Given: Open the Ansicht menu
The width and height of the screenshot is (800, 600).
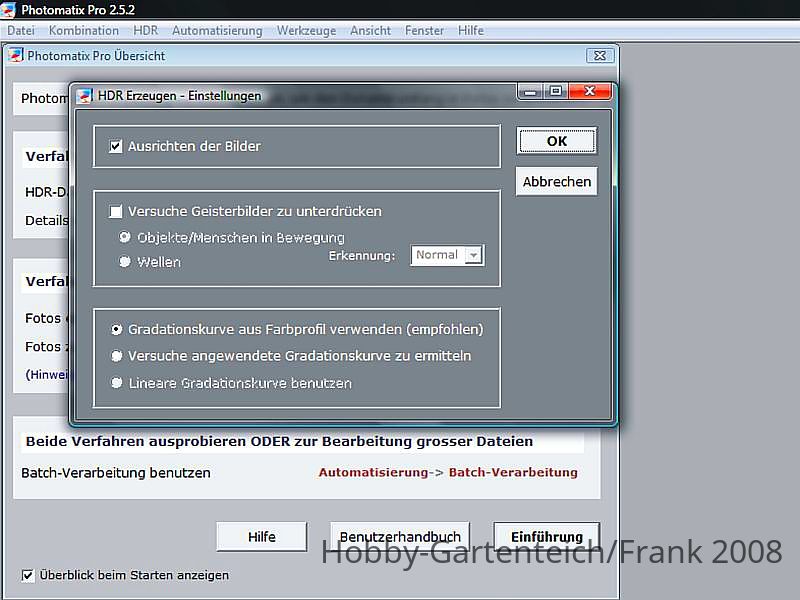Looking at the screenshot, I should click(x=370, y=31).
